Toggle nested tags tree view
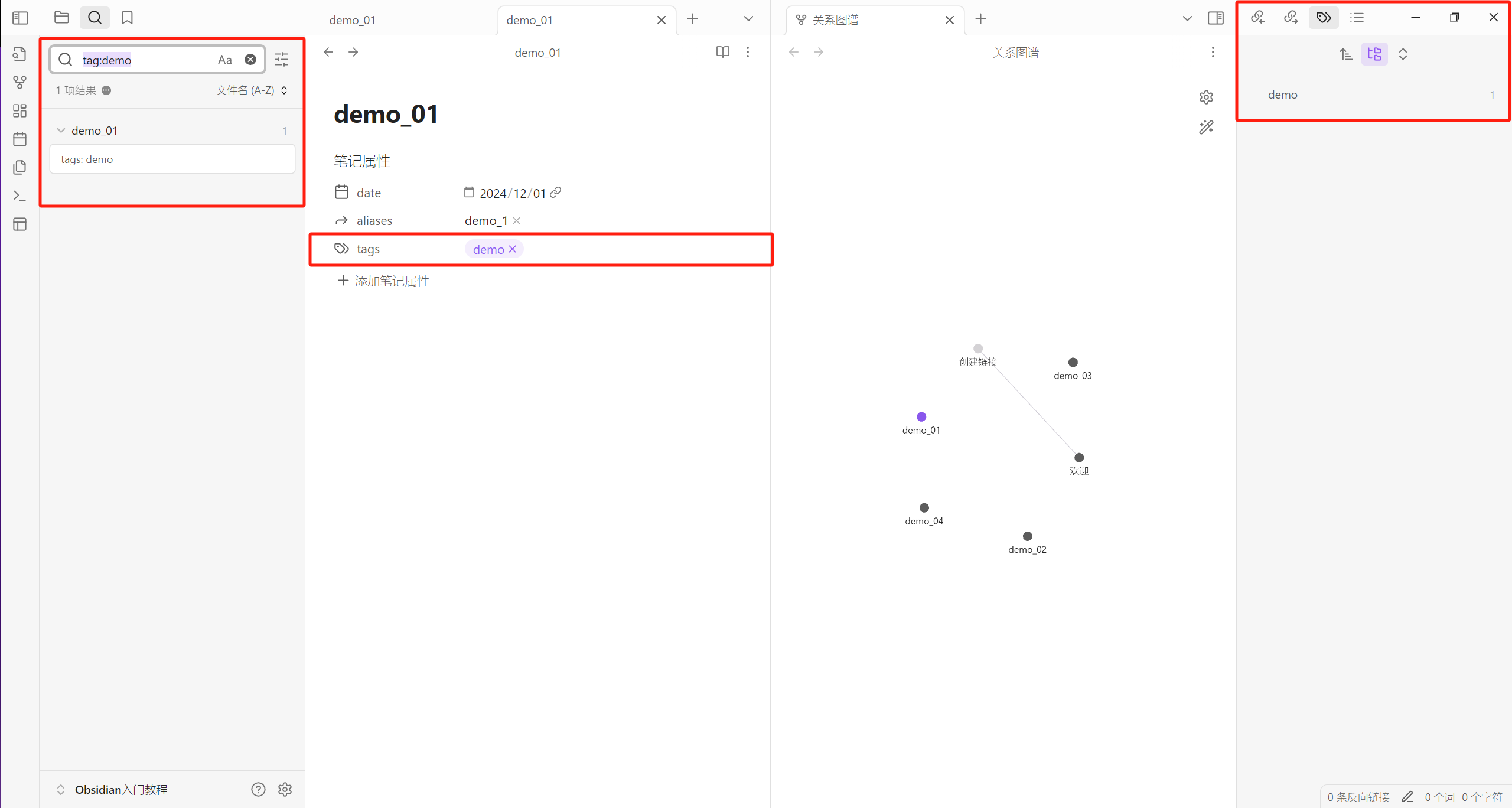The height and width of the screenshot is (808, 1512). coord(1374,54)
